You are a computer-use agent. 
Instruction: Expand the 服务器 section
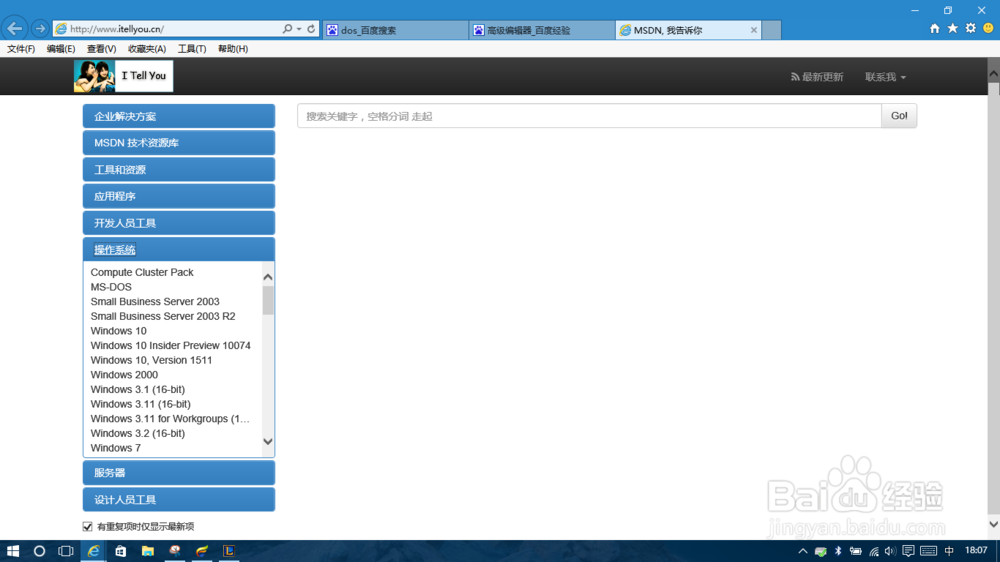point(179,473)
